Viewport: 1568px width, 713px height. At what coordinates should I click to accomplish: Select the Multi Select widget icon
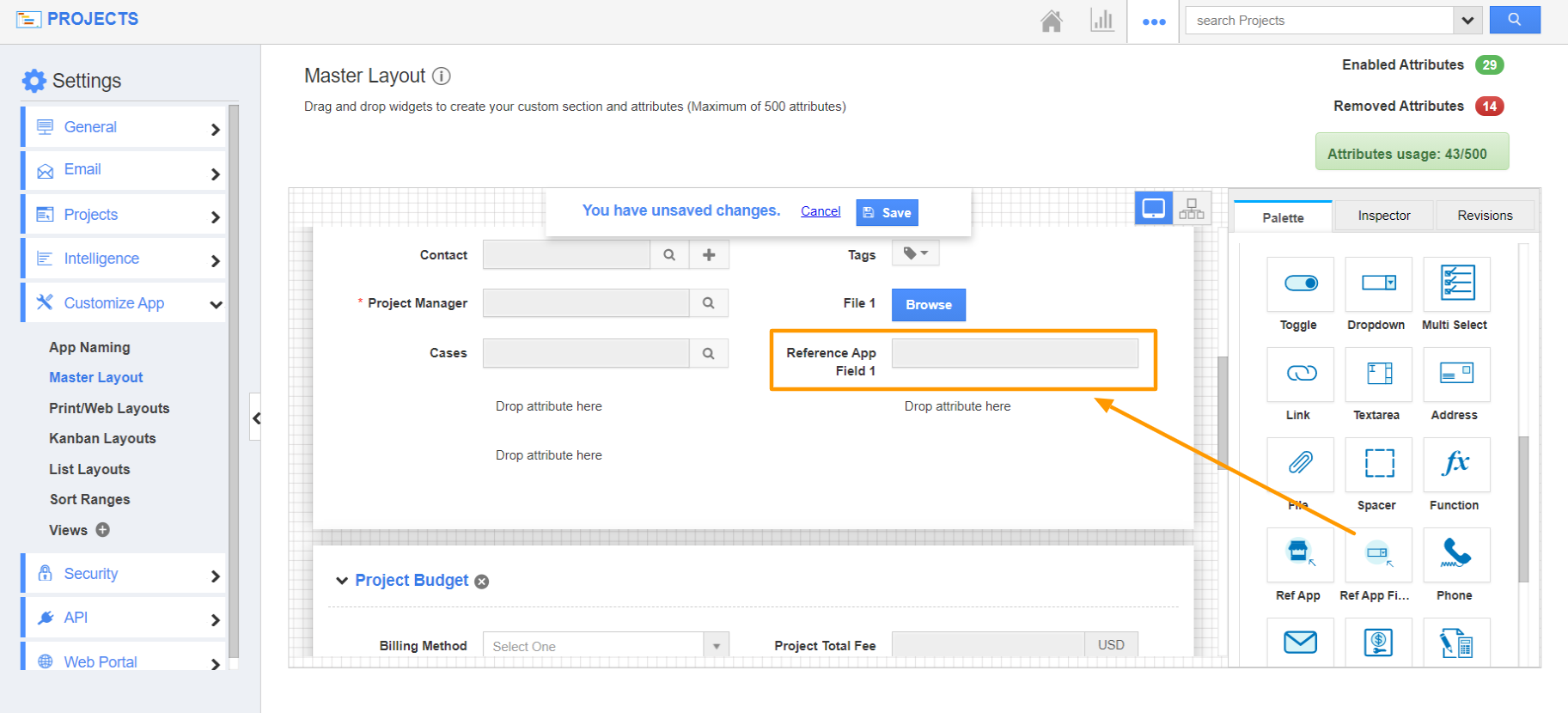[x=1456, y=284]
